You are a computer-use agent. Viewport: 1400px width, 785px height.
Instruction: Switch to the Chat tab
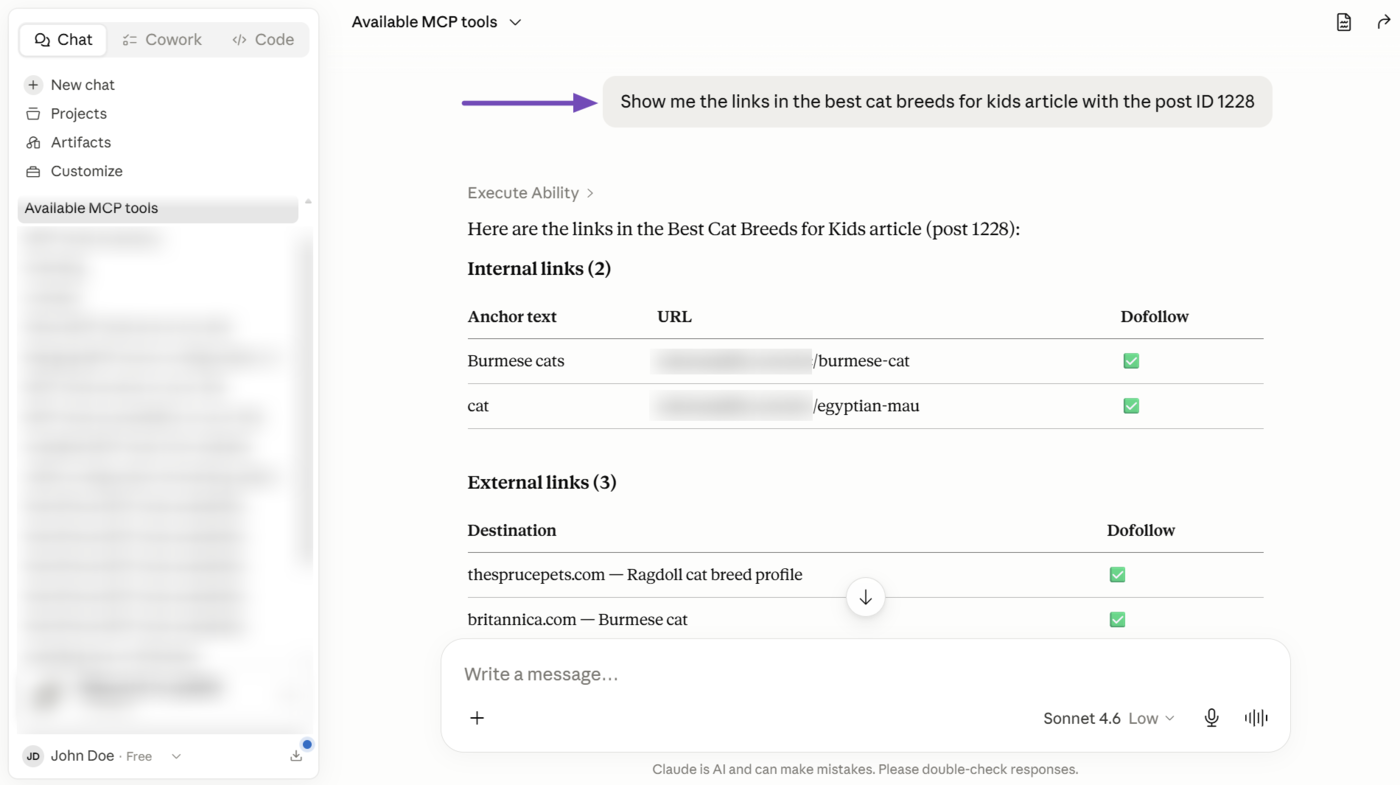(63, 40)
